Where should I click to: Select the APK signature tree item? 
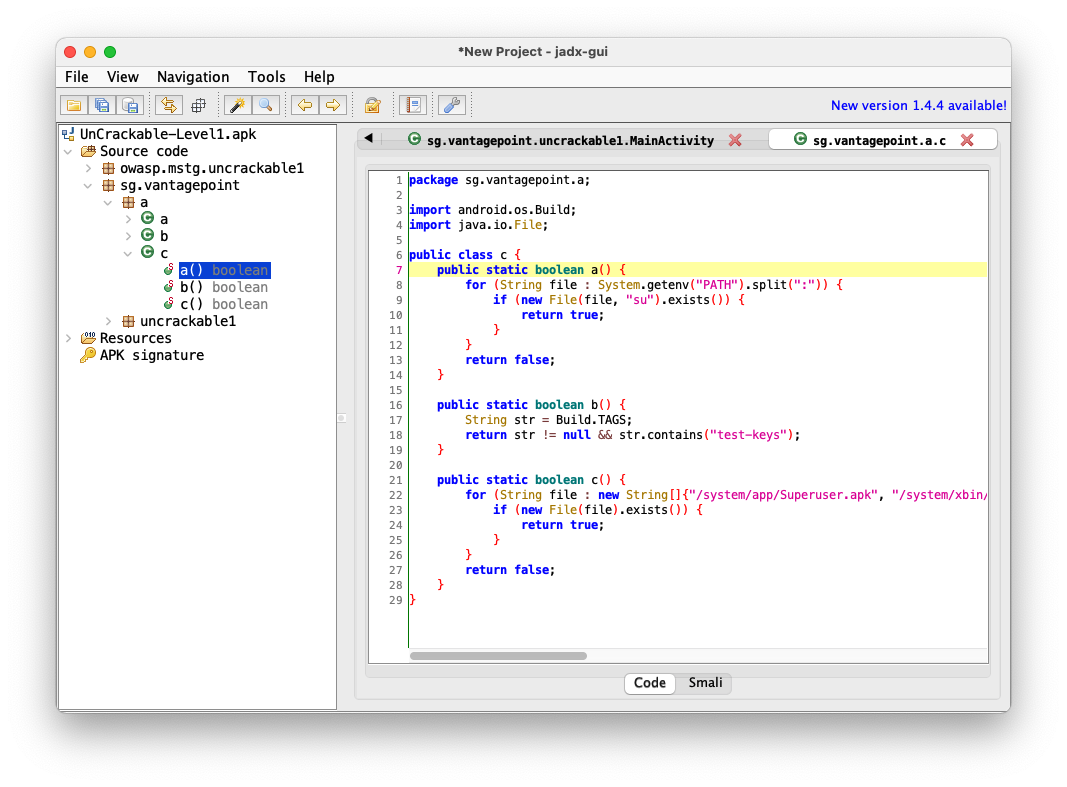151,355
